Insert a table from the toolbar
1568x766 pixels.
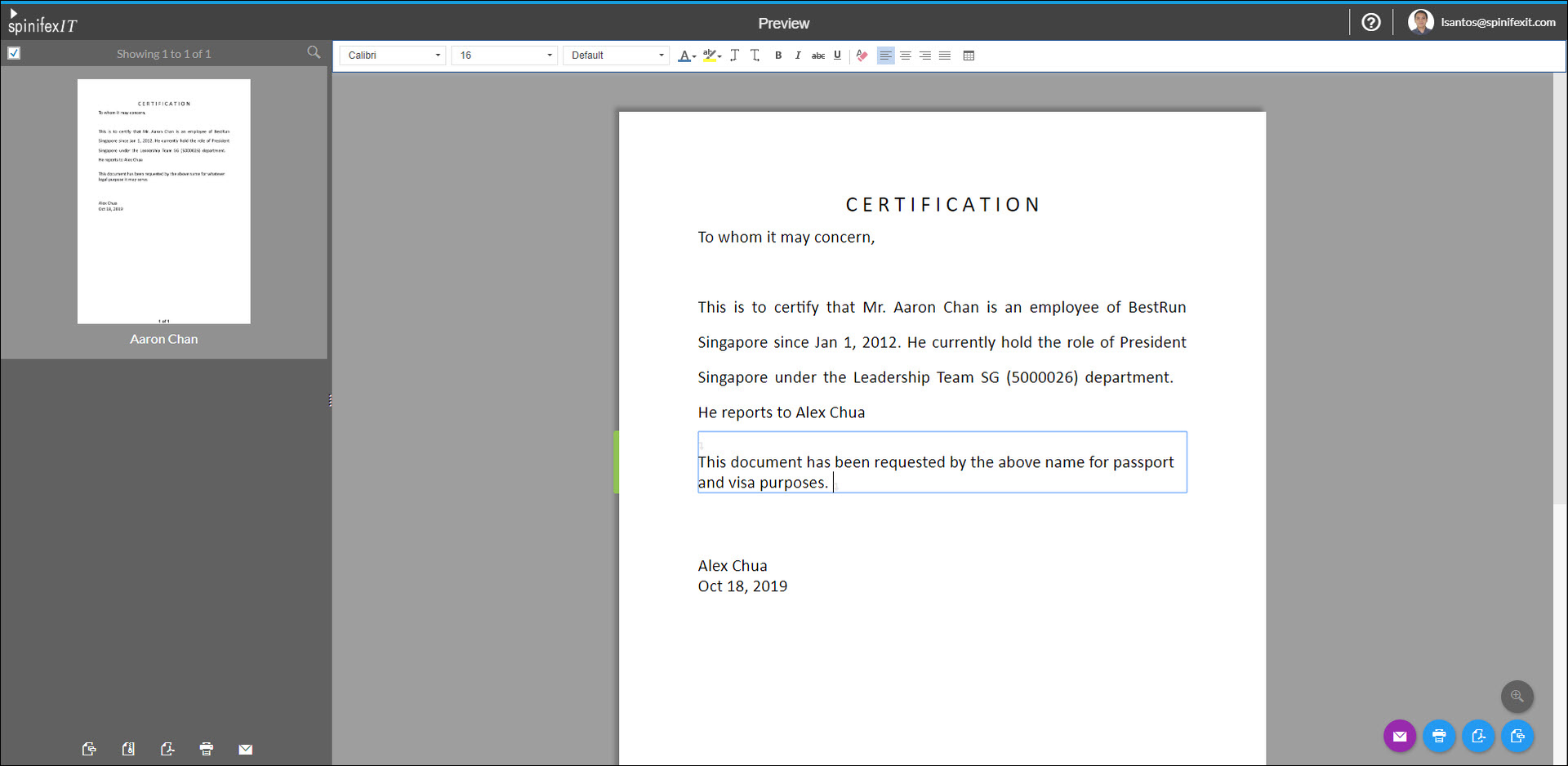click(969, 56)
